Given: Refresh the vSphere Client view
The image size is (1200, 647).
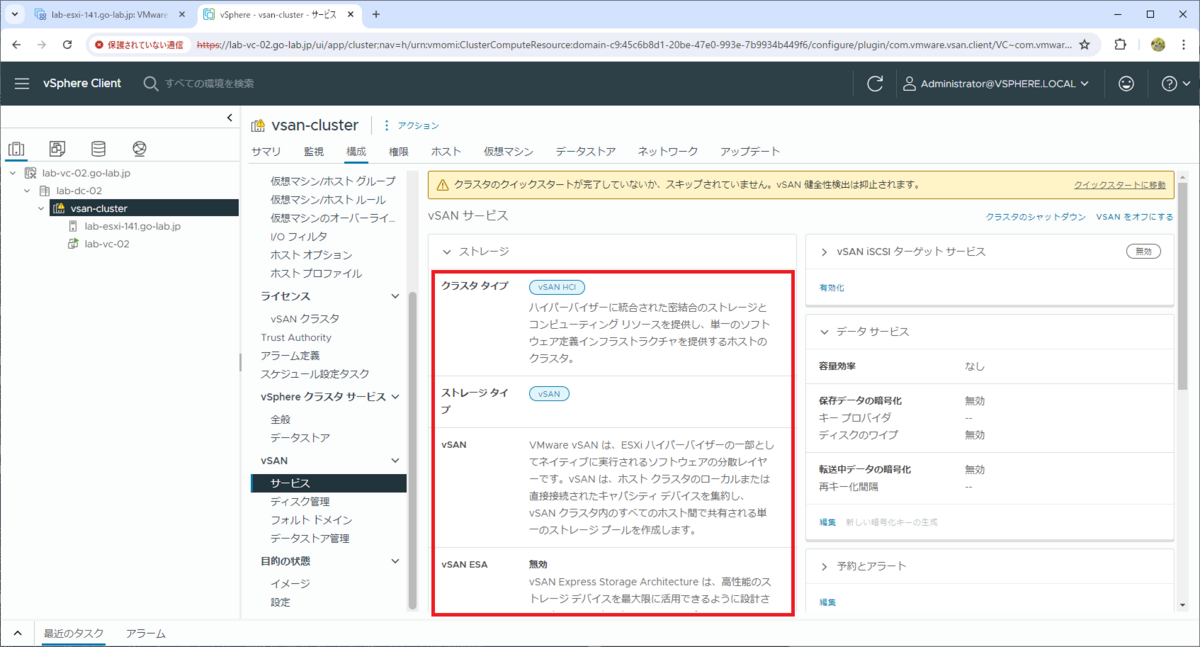Looking at the screenshot, I should tap(875, 83).
